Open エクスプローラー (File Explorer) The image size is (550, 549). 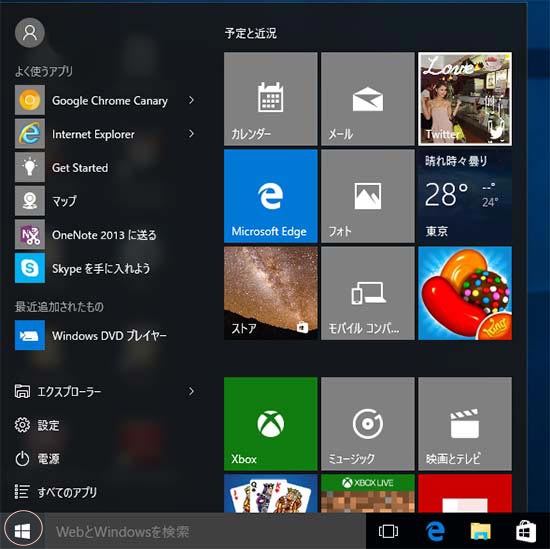[x=58, y=391]
